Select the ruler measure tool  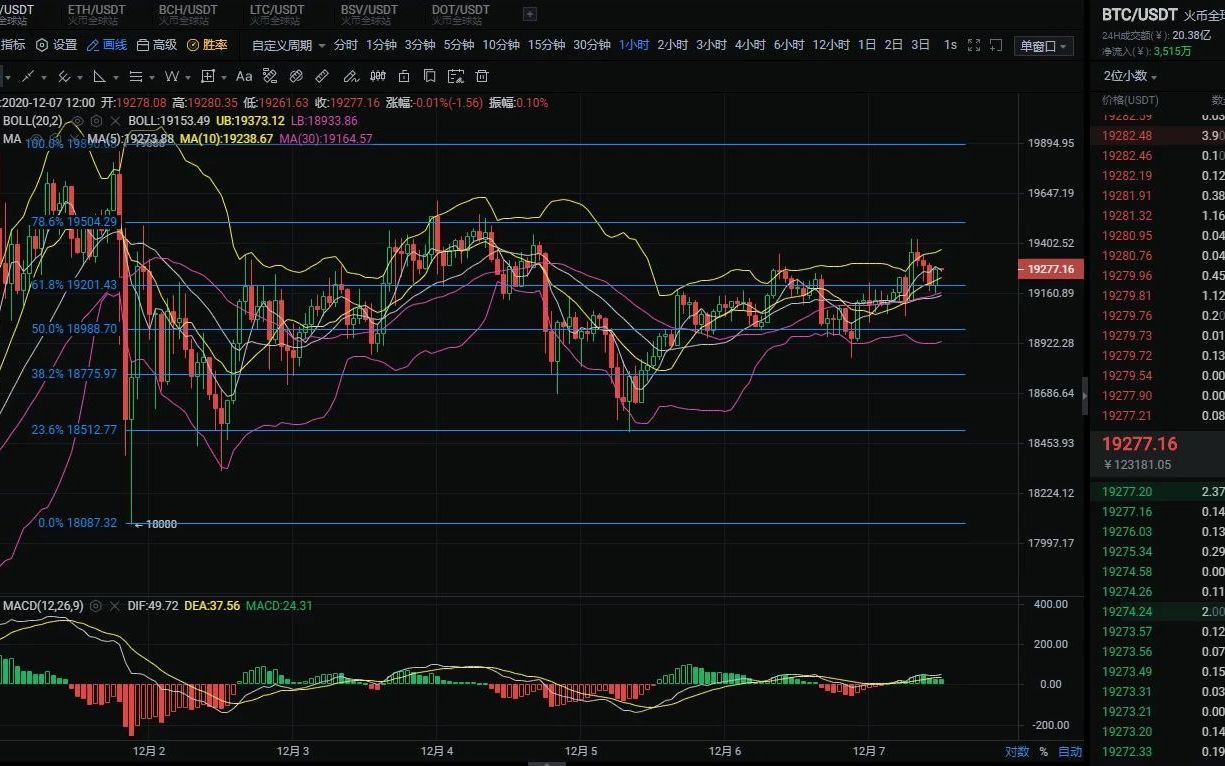click(322, 77)
